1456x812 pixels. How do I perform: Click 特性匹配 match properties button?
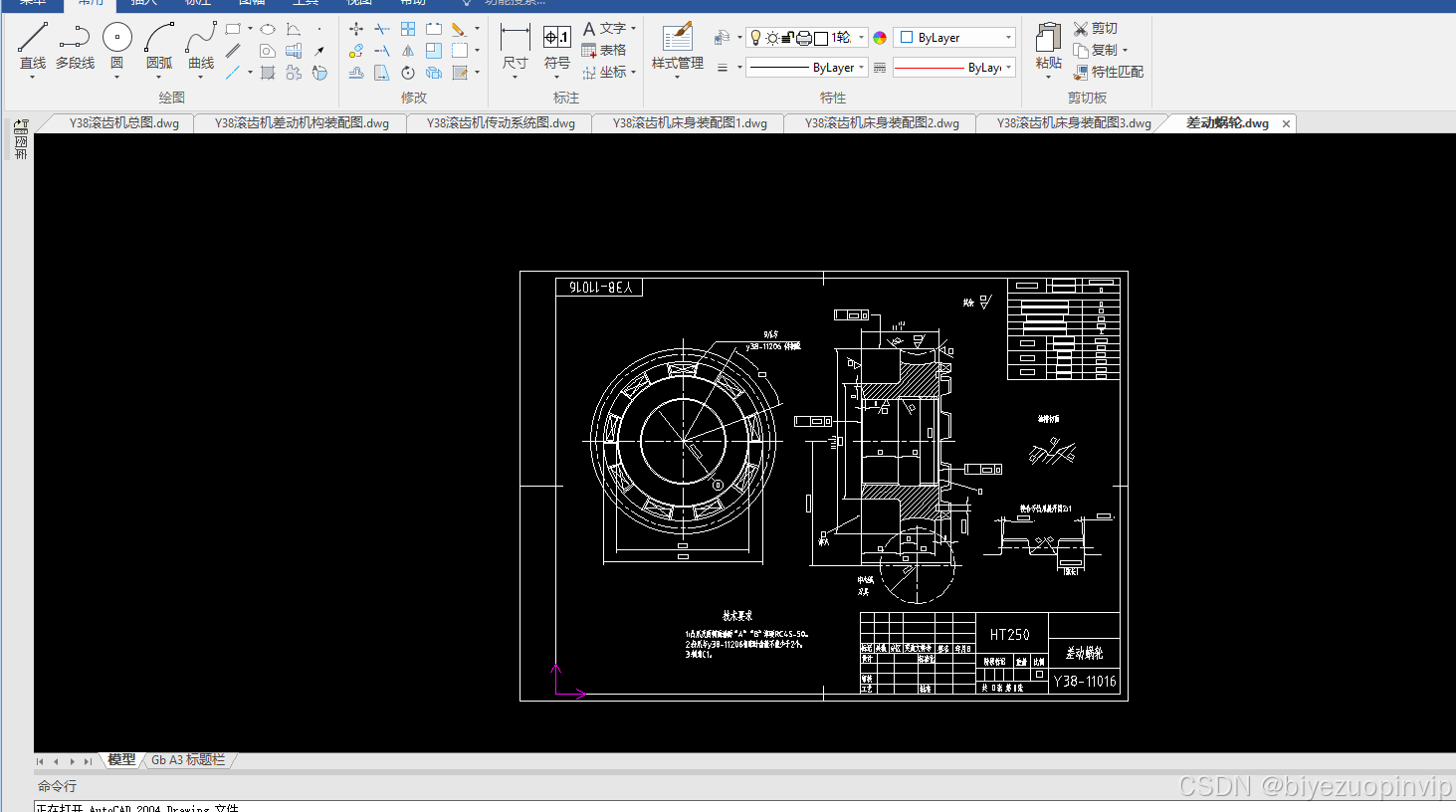[x=1109, y=72]
